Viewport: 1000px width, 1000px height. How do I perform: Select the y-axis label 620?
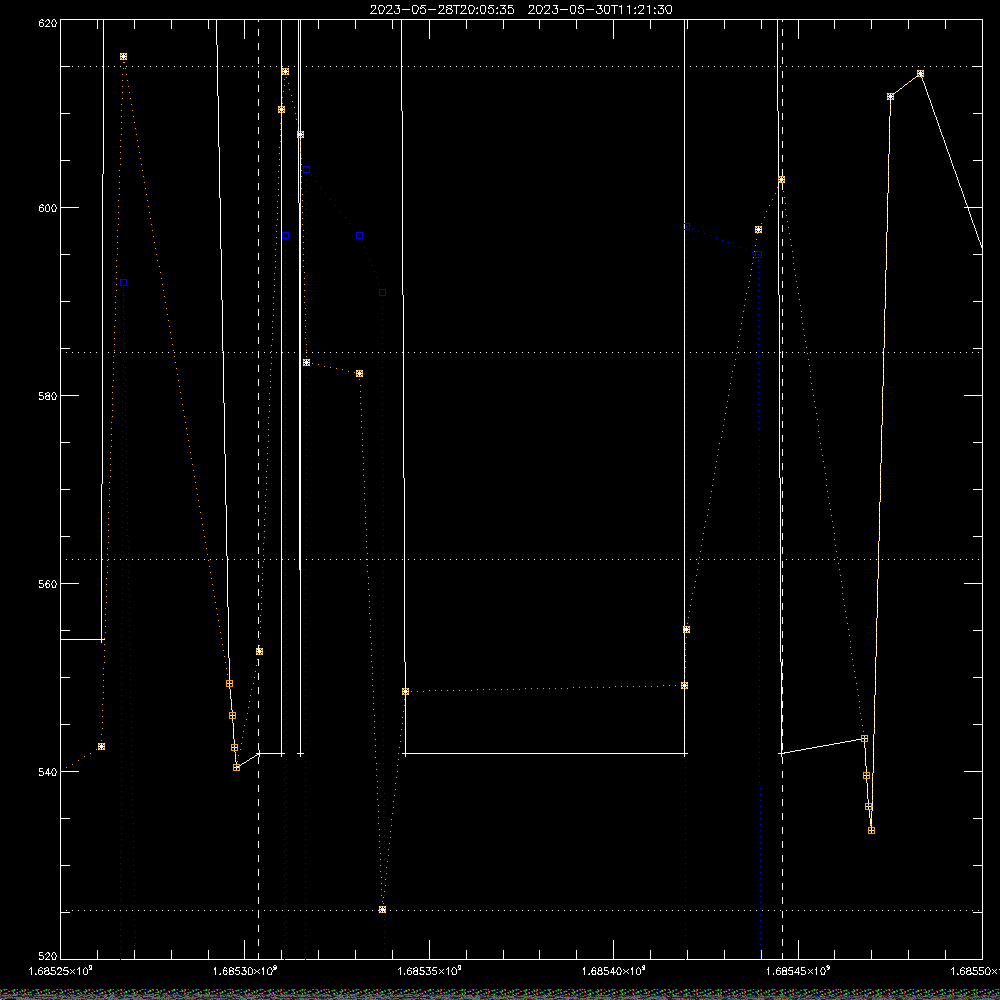pos(48,24)
